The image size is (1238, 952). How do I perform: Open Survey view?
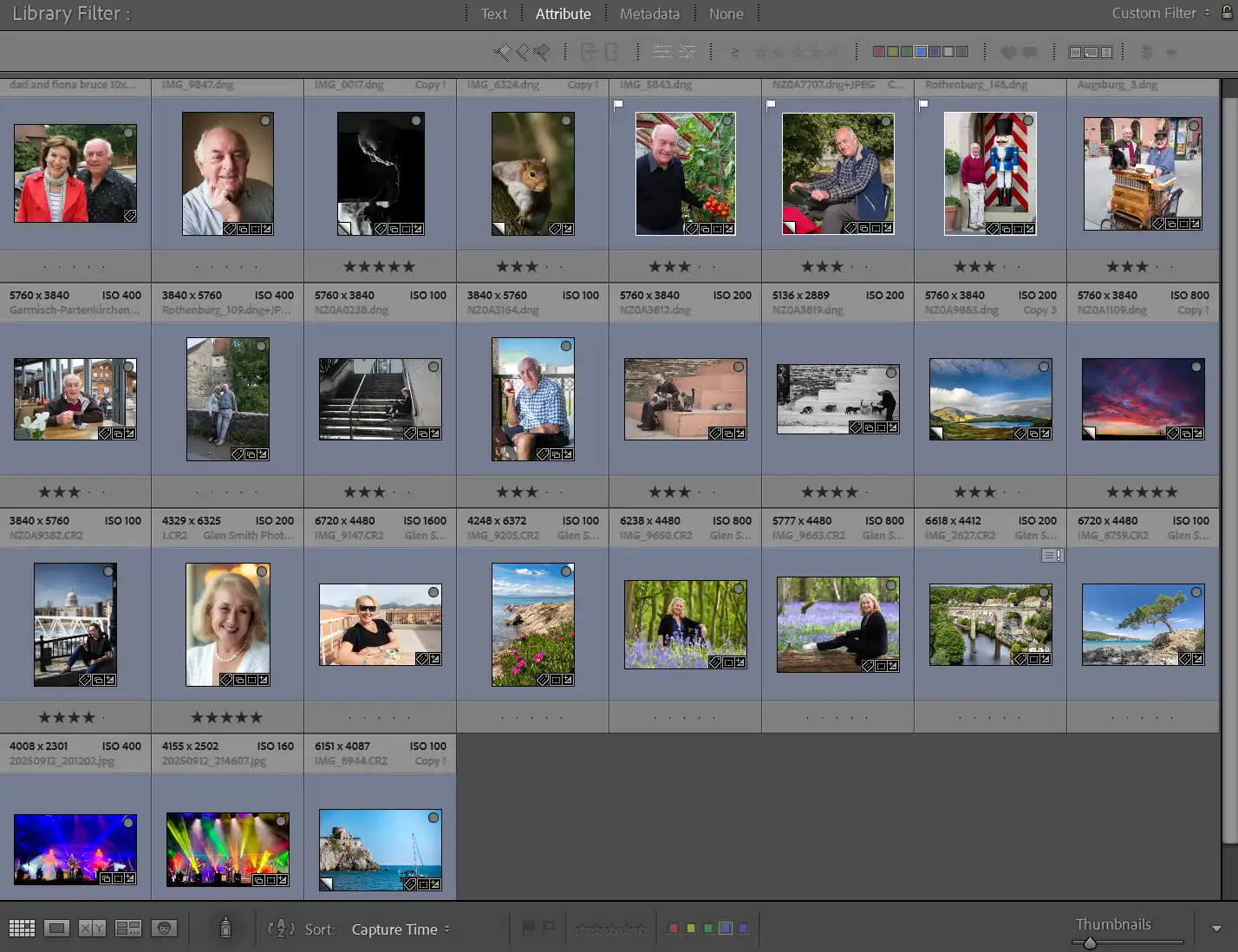(x=128, y=929)
